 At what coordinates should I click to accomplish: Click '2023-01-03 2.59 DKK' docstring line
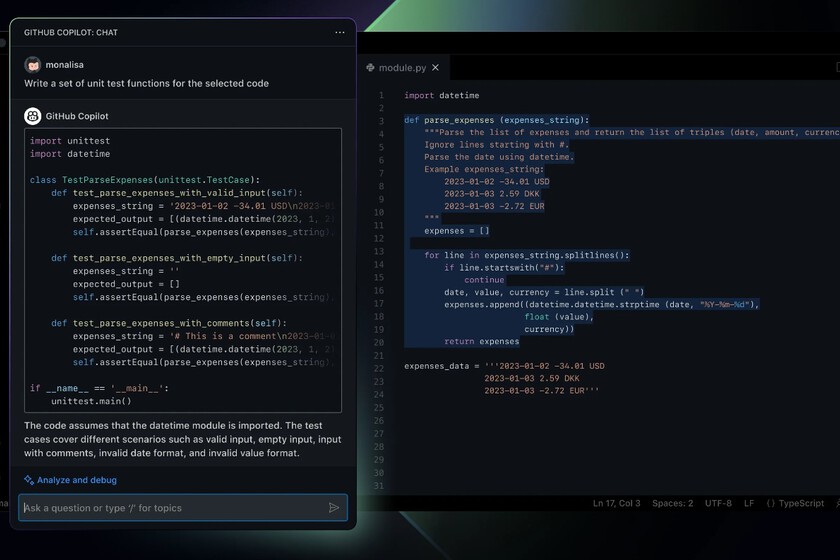click(x=492, y=194)
